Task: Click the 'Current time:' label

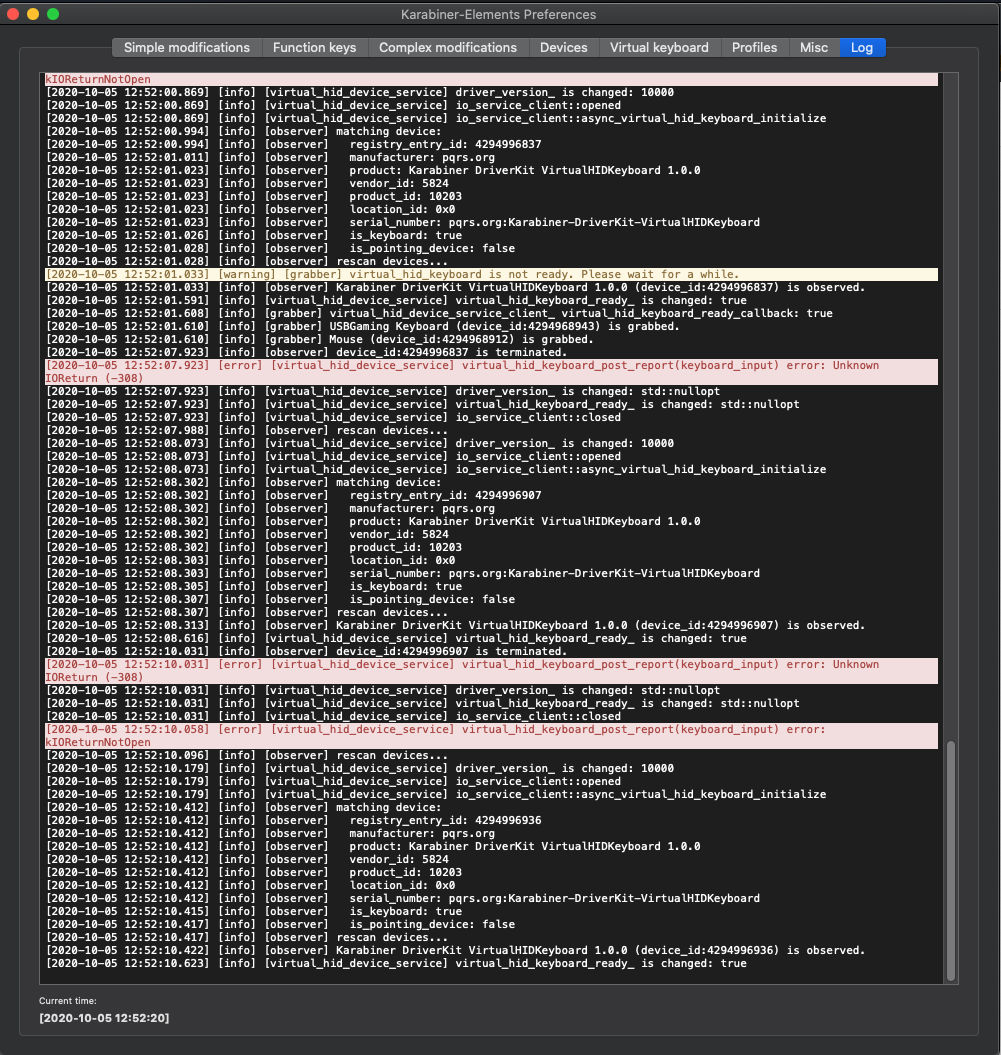Action: point(68,1001)
